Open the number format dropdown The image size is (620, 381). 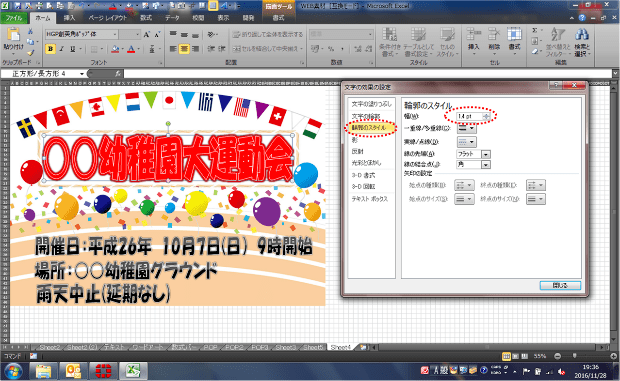[x=370, y=34]
